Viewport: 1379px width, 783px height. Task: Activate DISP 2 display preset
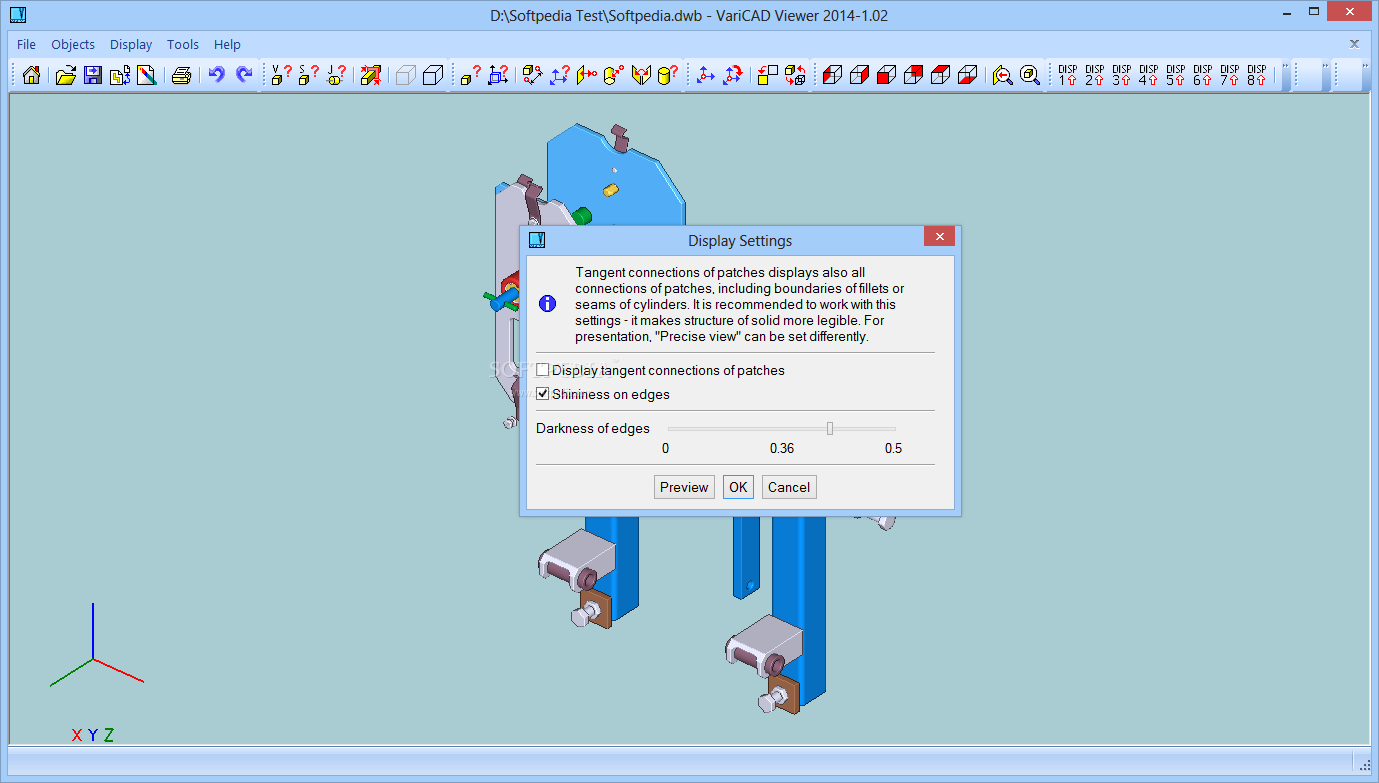1095,75
